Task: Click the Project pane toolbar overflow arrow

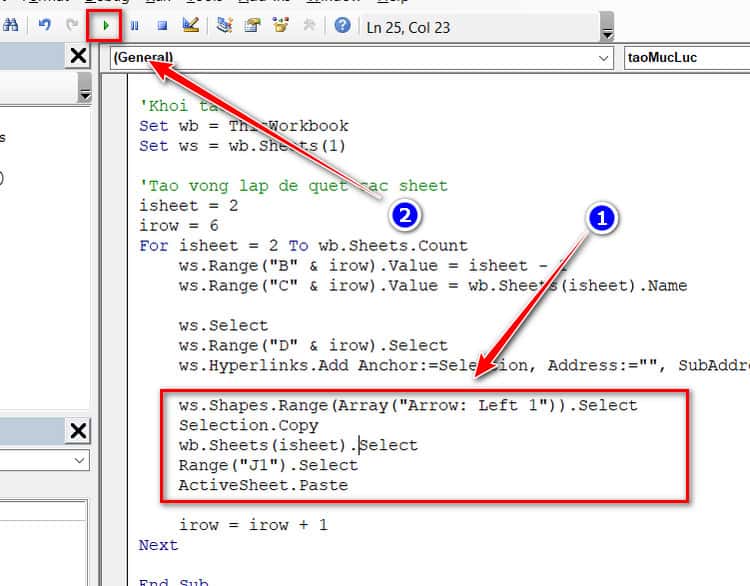Action: click(x=85, y=88)
